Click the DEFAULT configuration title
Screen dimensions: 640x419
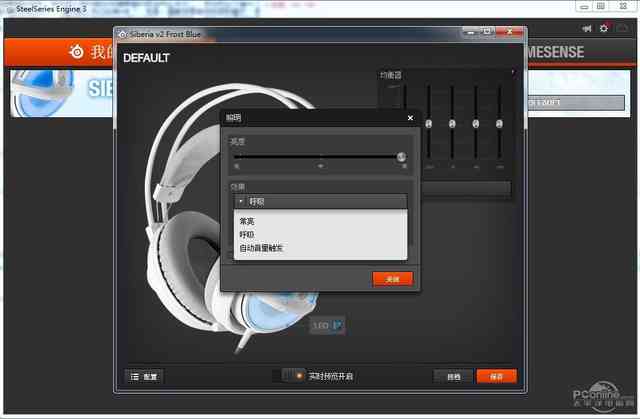(146, 58)
